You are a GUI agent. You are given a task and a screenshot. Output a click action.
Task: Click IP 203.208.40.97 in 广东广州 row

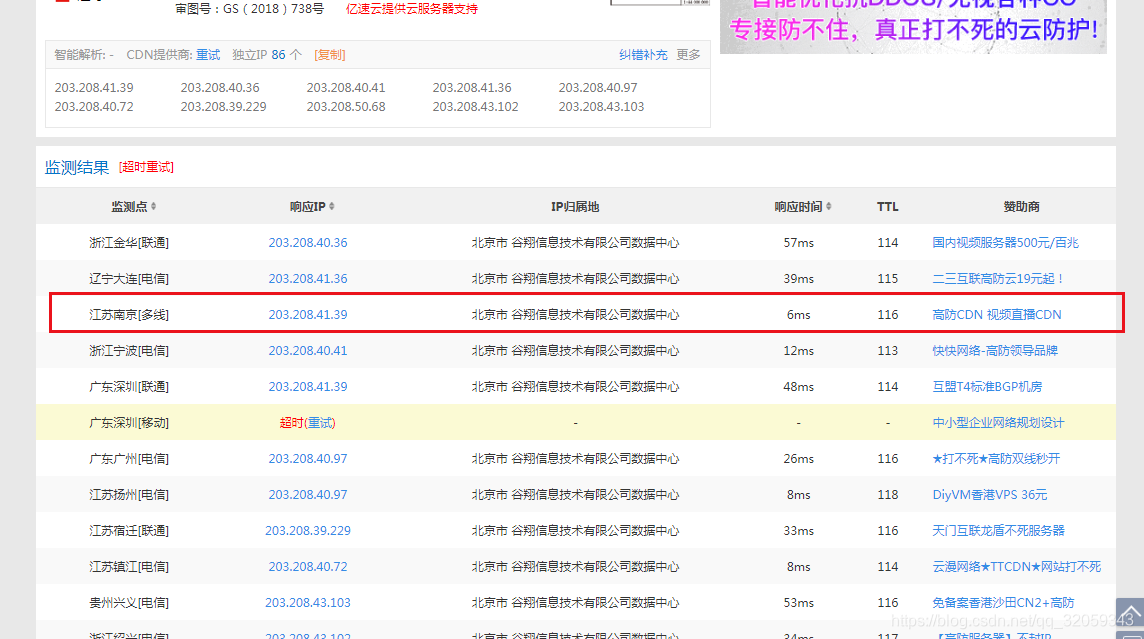(308, 459)
